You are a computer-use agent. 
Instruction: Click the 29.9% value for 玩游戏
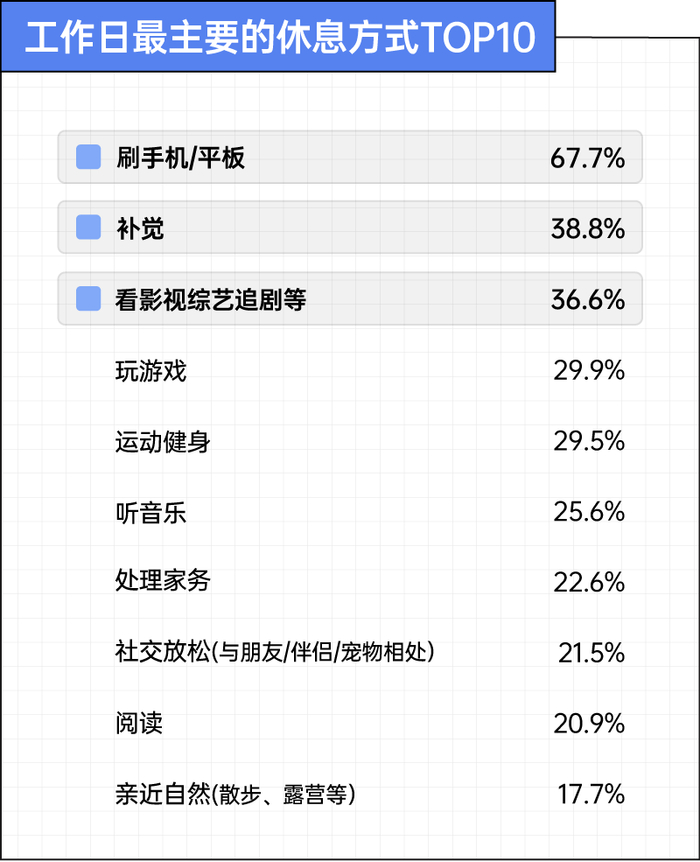click(588, 371)
